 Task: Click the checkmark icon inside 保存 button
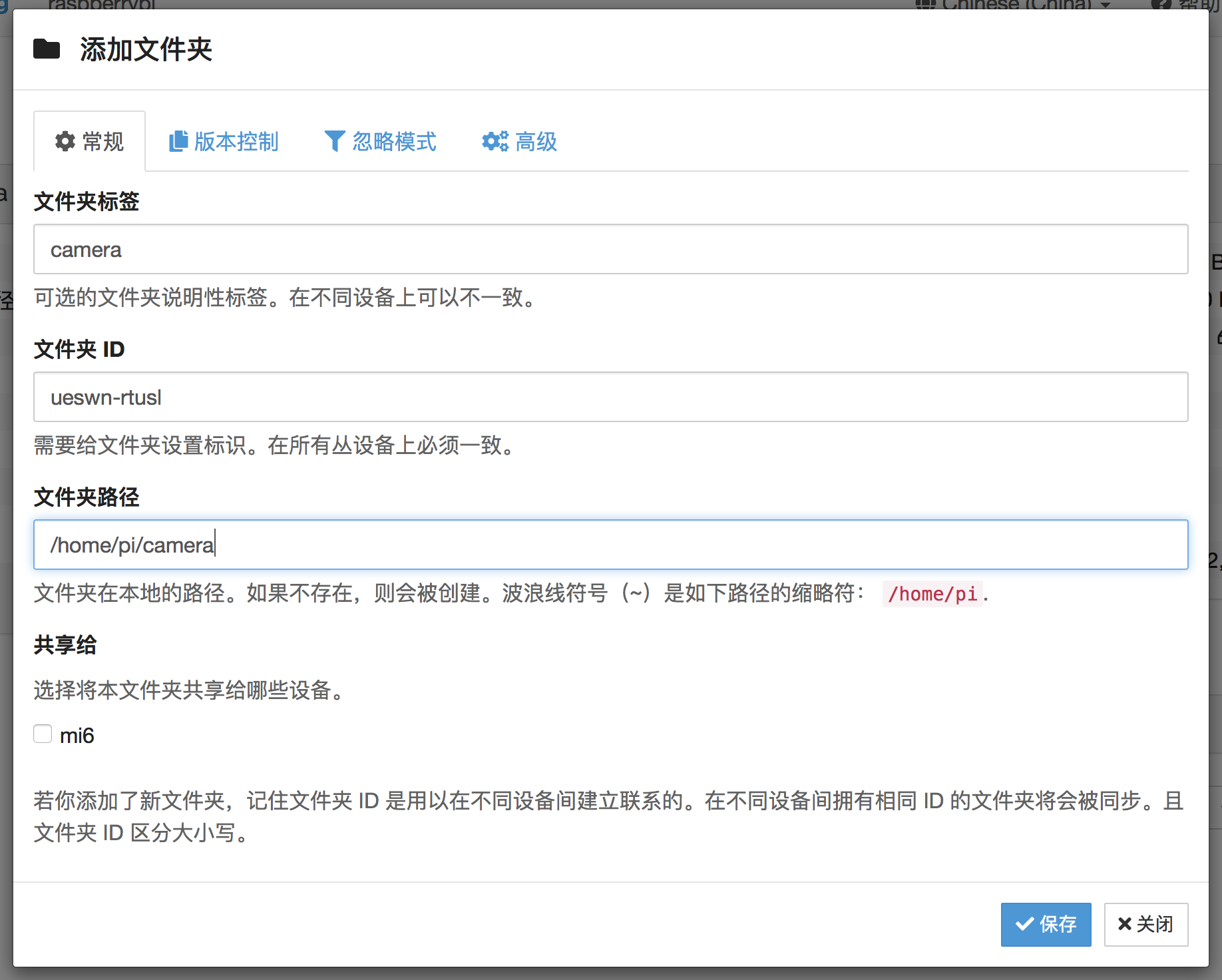1023,924
